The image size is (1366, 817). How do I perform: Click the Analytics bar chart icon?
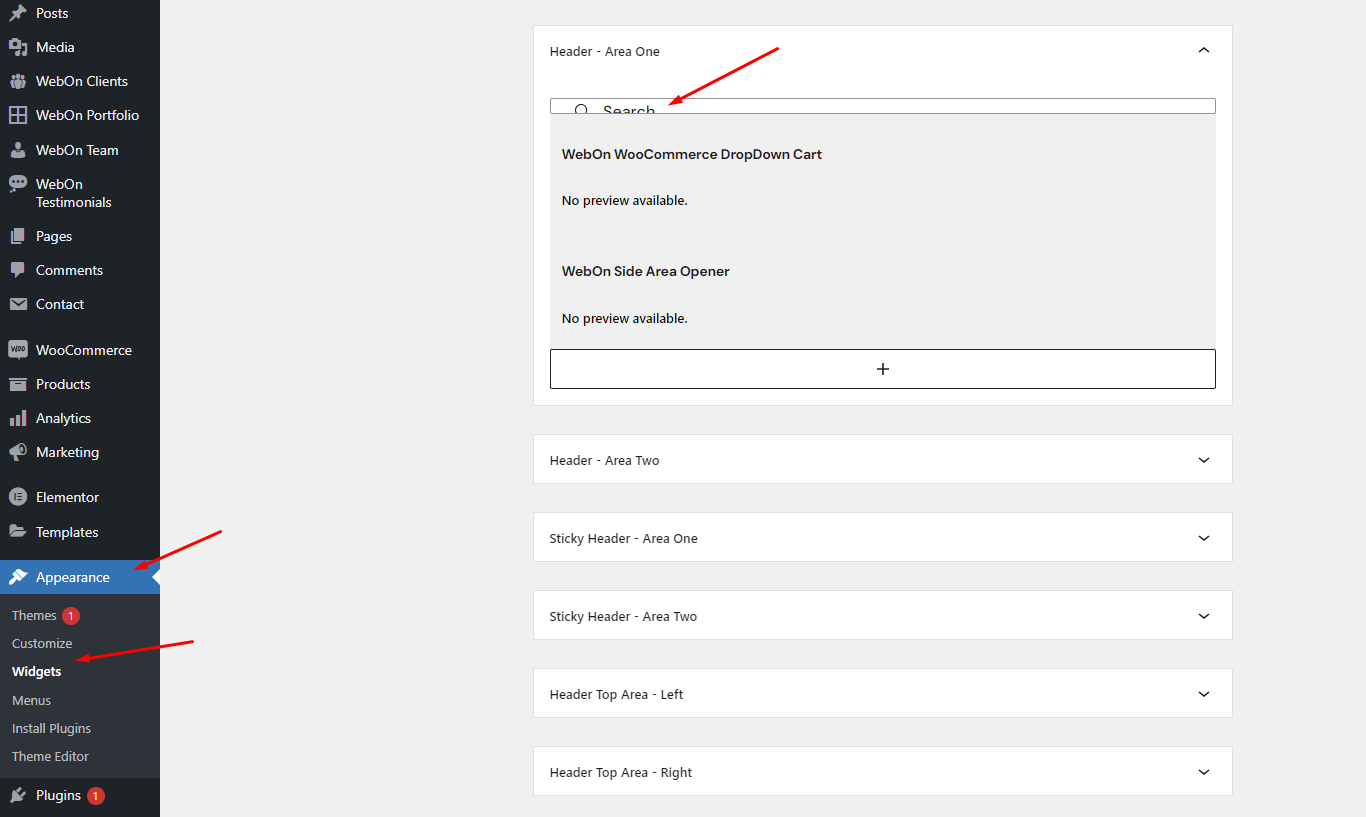[x=18, y=418]
